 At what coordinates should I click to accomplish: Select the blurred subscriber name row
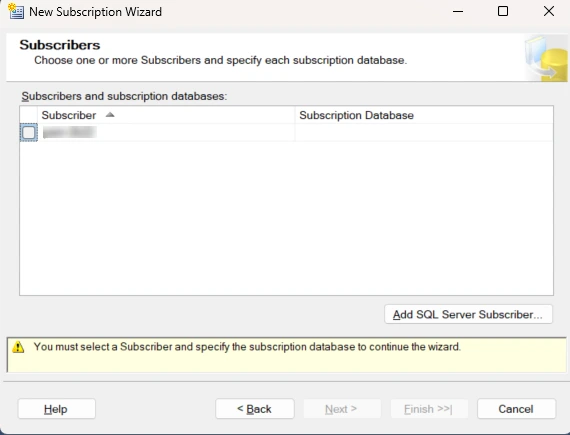pyautogui.click(x=166, y=132)
